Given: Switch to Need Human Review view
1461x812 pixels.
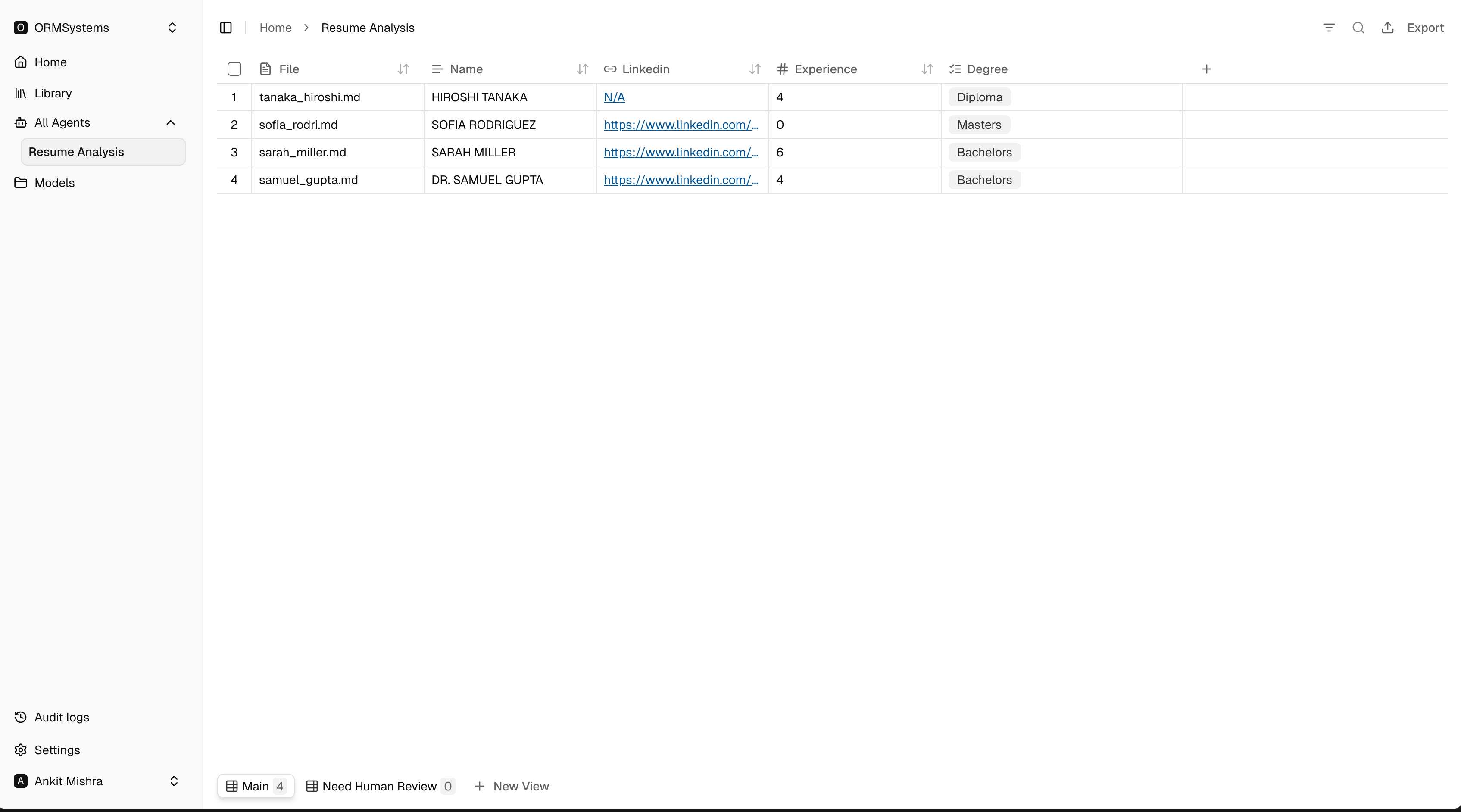Looking at the screenshot, I should click(x=379, y=787).
